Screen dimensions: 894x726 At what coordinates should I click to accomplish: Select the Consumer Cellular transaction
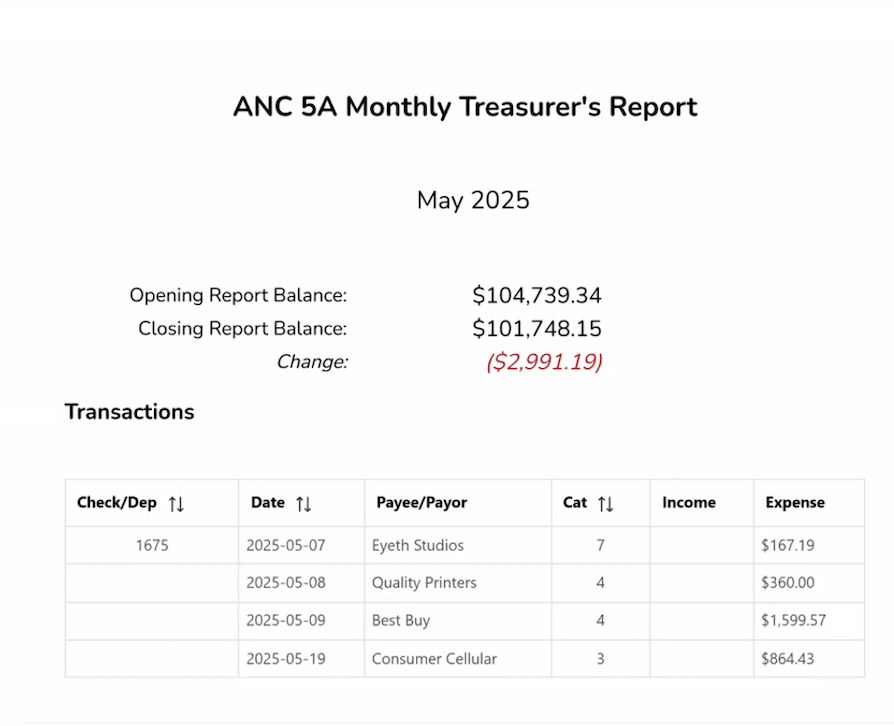(x=434, y=659)
